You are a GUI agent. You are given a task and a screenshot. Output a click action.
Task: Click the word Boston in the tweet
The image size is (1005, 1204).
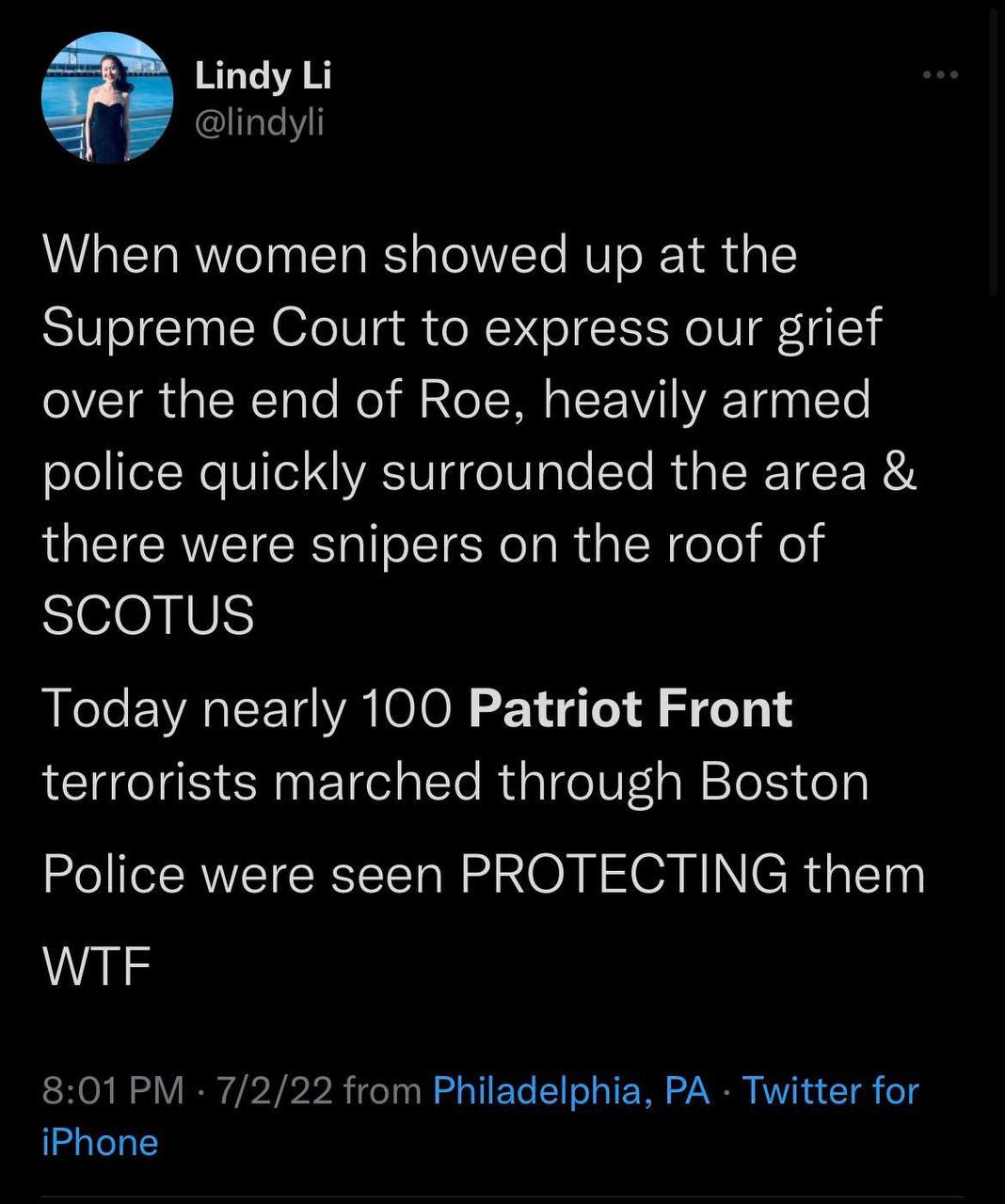click(784, 782)
